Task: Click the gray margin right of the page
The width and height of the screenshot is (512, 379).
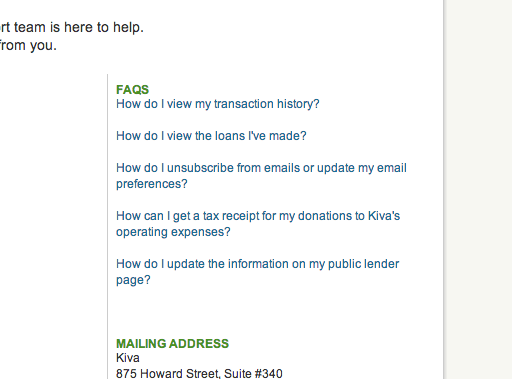Action: point(479,189)
